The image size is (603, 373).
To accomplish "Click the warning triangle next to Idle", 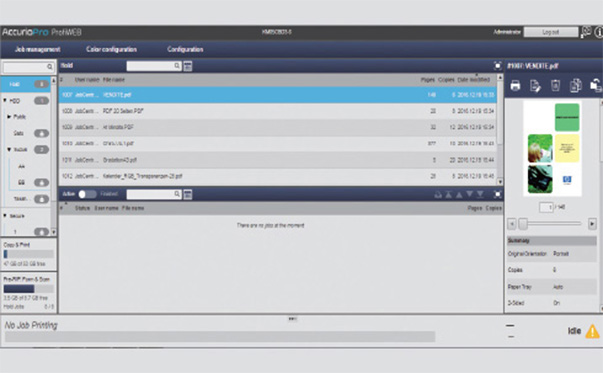I will (x=592, y=331).
